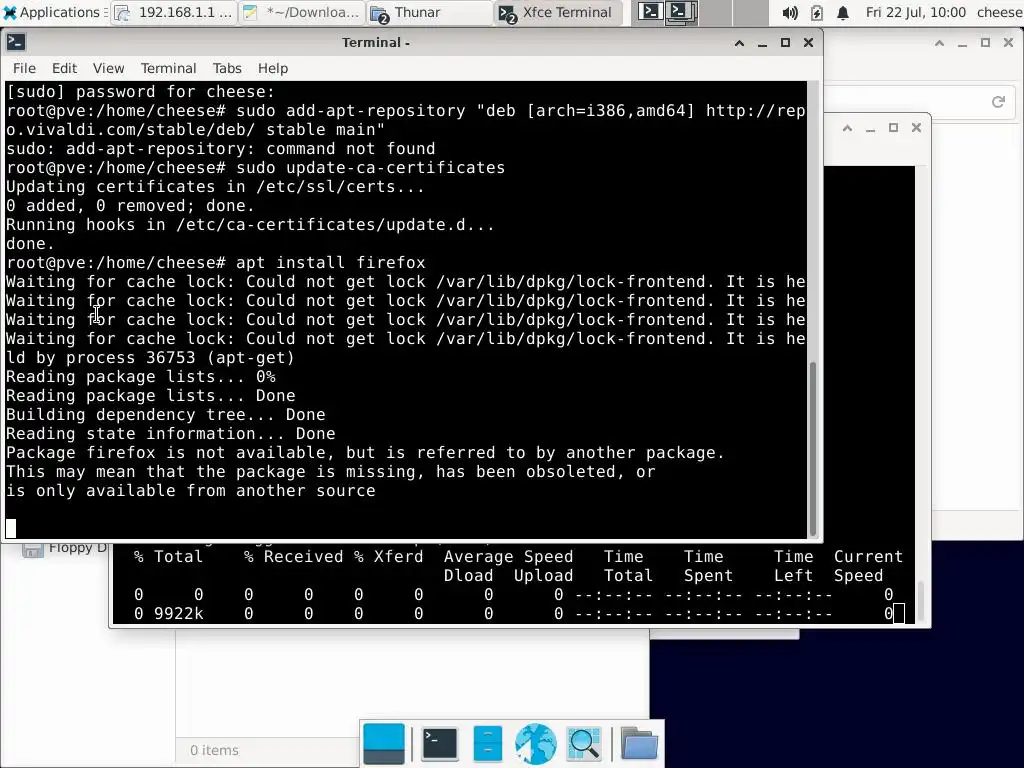Image resolution: width=1024 pixels, height=768 pixels.
Task: Open the volume control in the panel
Action: [790, 12]
